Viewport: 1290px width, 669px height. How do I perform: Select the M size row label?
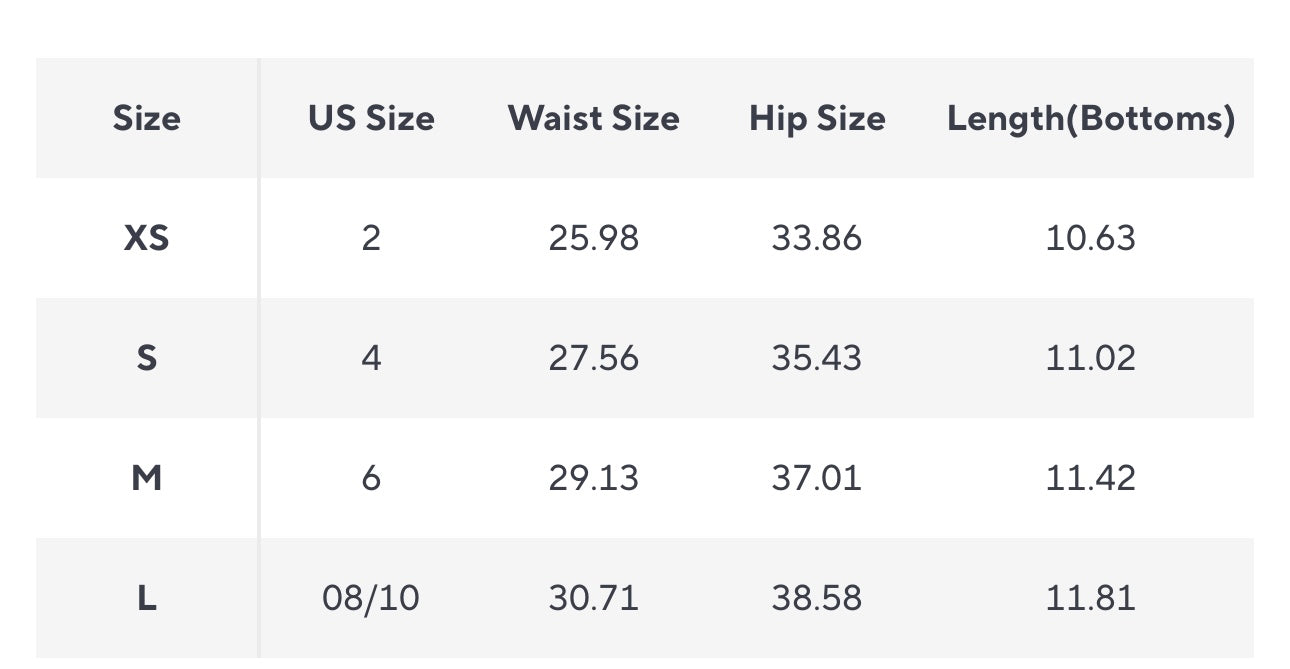(146, 478)
